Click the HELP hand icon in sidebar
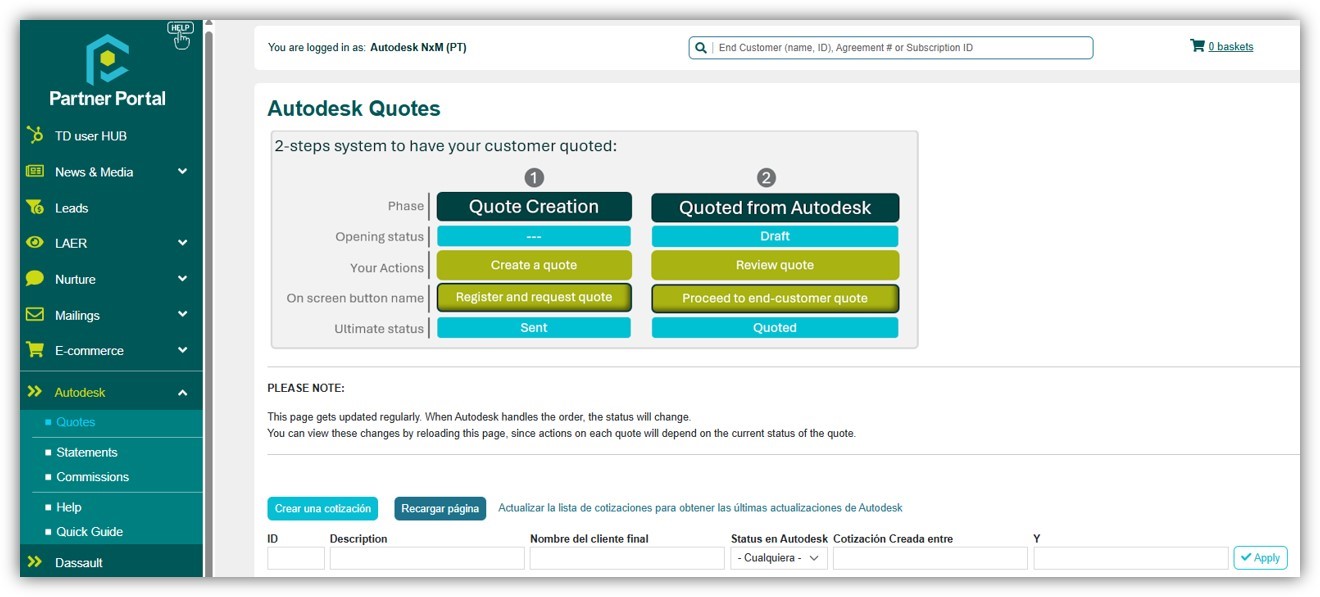Screen dimensions: 1320x597 point(180,35)
